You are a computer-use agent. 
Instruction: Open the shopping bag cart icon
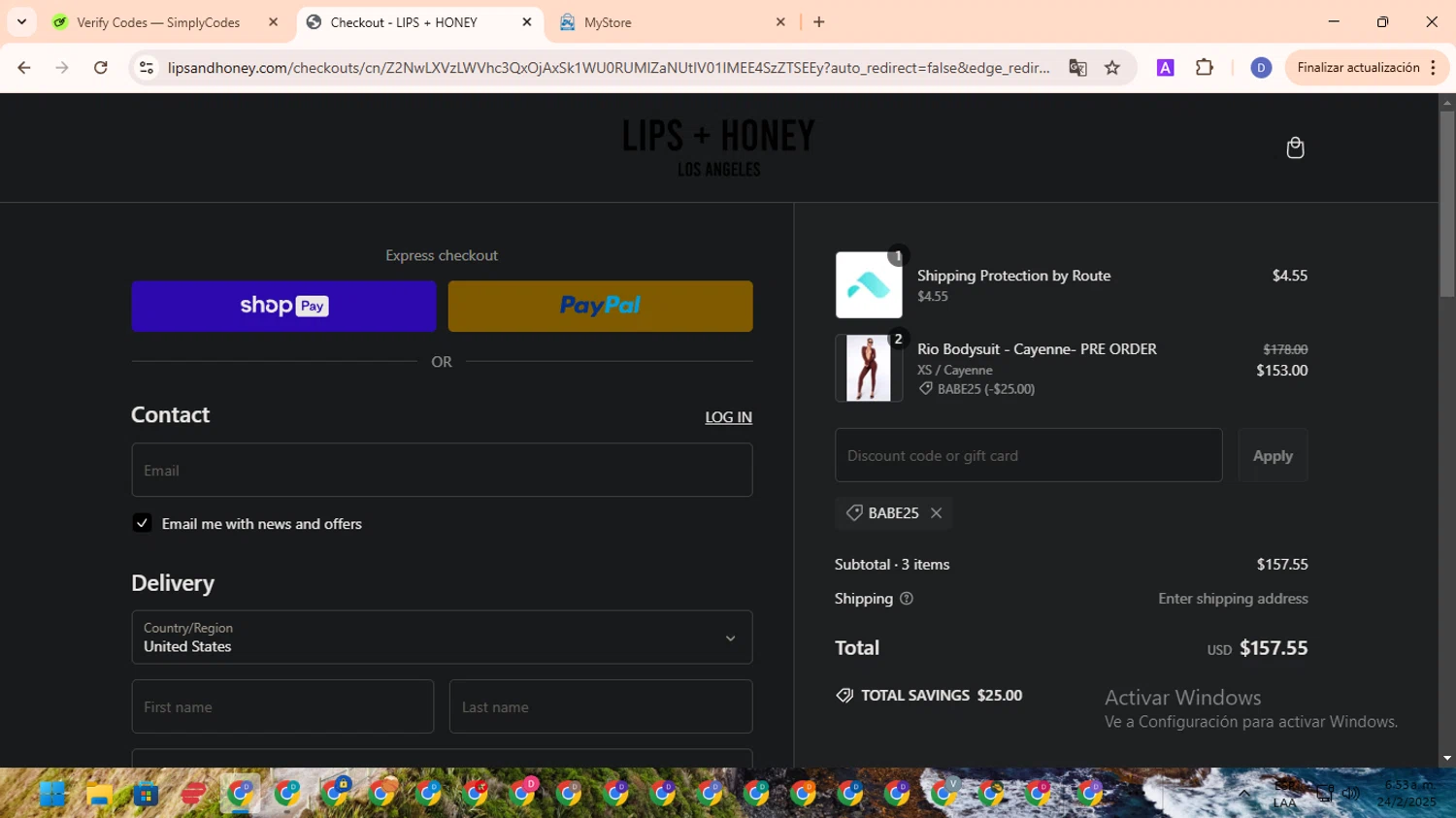1295,147
